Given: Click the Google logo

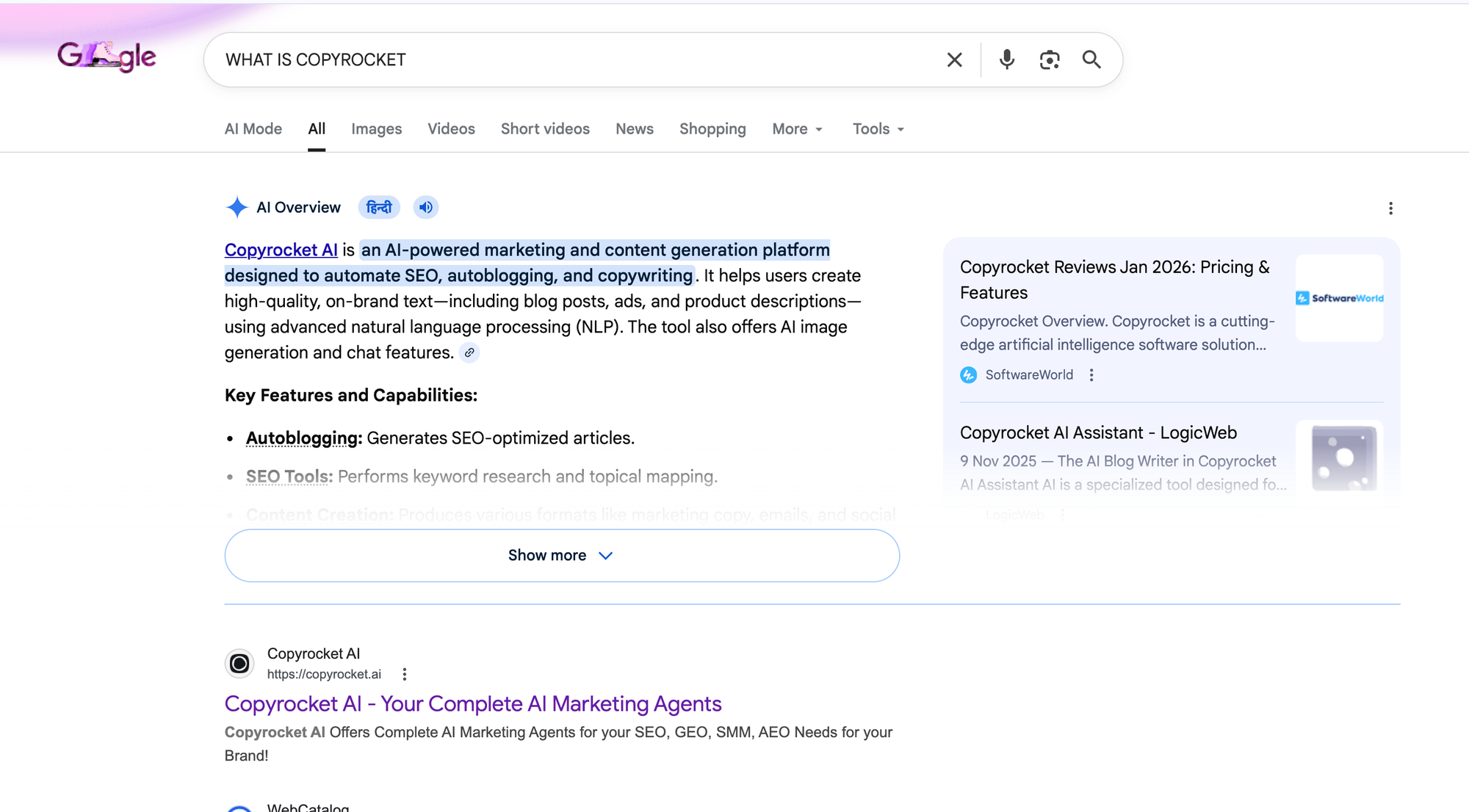Looking at the screenshot, I should tap(107, 57).
